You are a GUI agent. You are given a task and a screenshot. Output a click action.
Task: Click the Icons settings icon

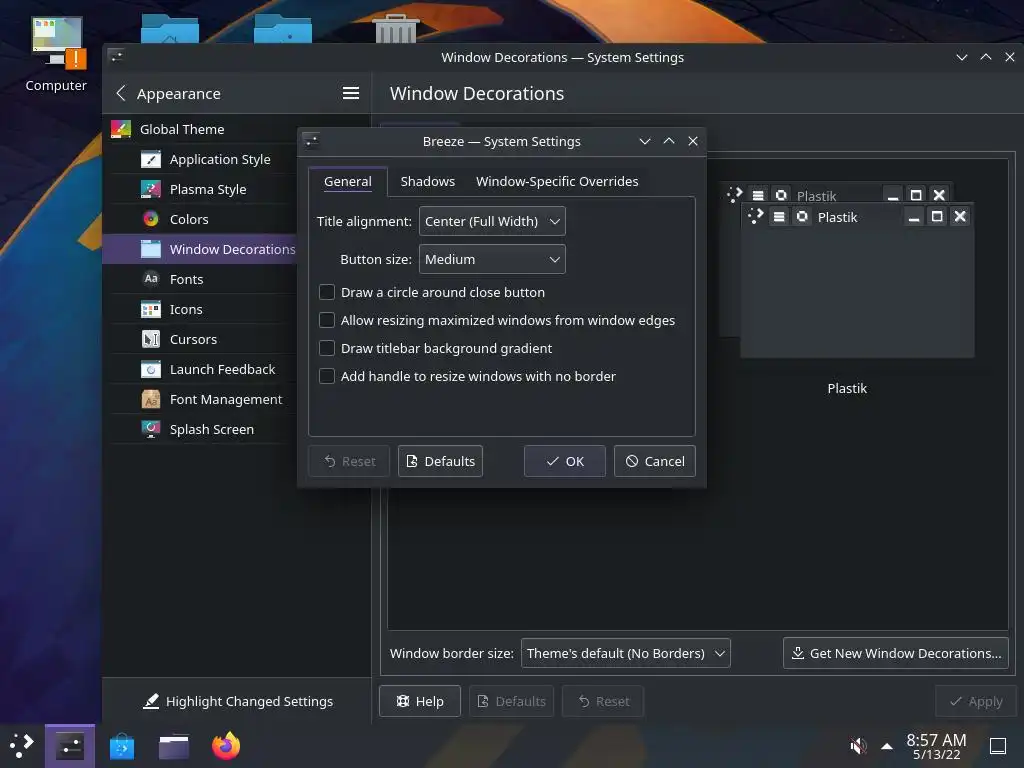(151, 310)
